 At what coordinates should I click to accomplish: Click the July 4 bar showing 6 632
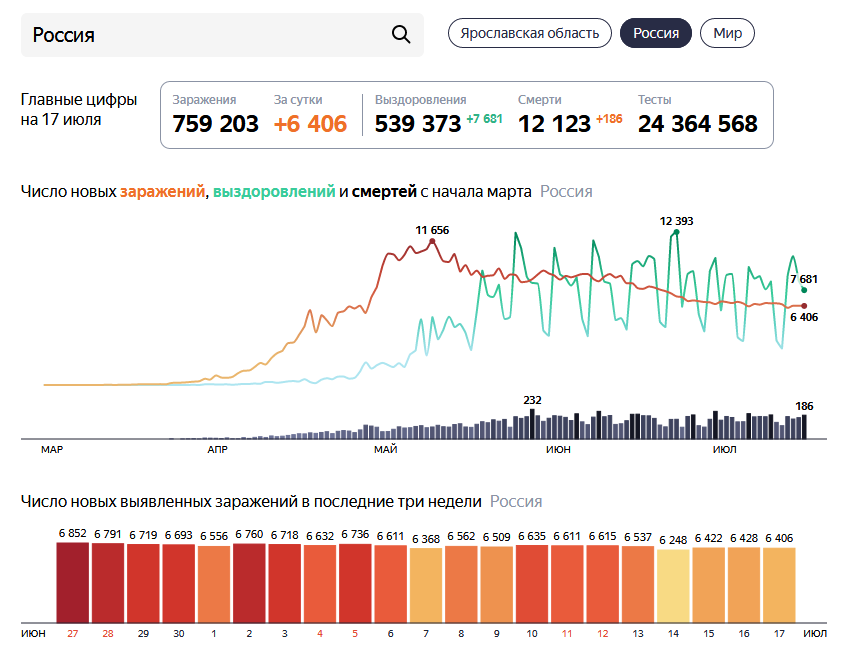[320, 584]
